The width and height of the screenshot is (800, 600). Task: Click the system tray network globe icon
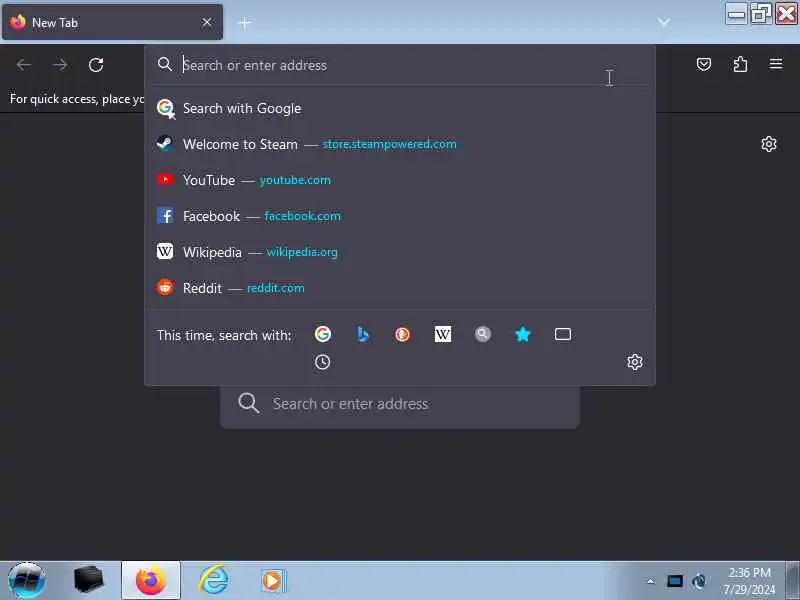click(x=699, y=581)
